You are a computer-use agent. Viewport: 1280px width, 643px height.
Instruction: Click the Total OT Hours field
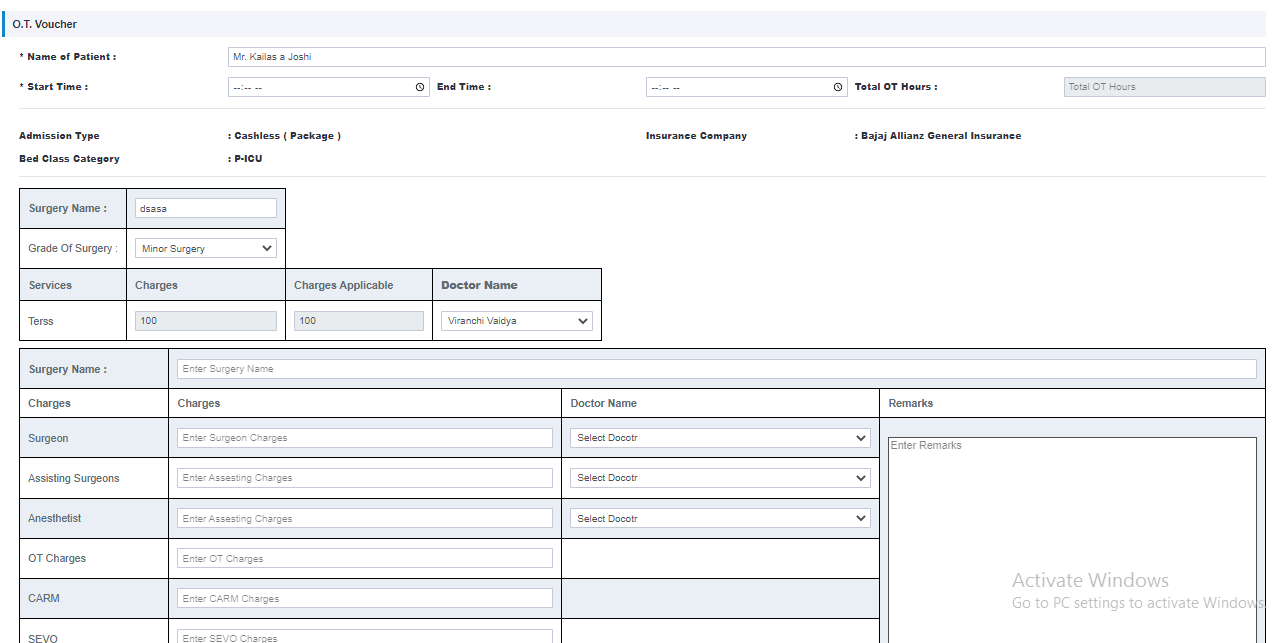(1165, 87)
